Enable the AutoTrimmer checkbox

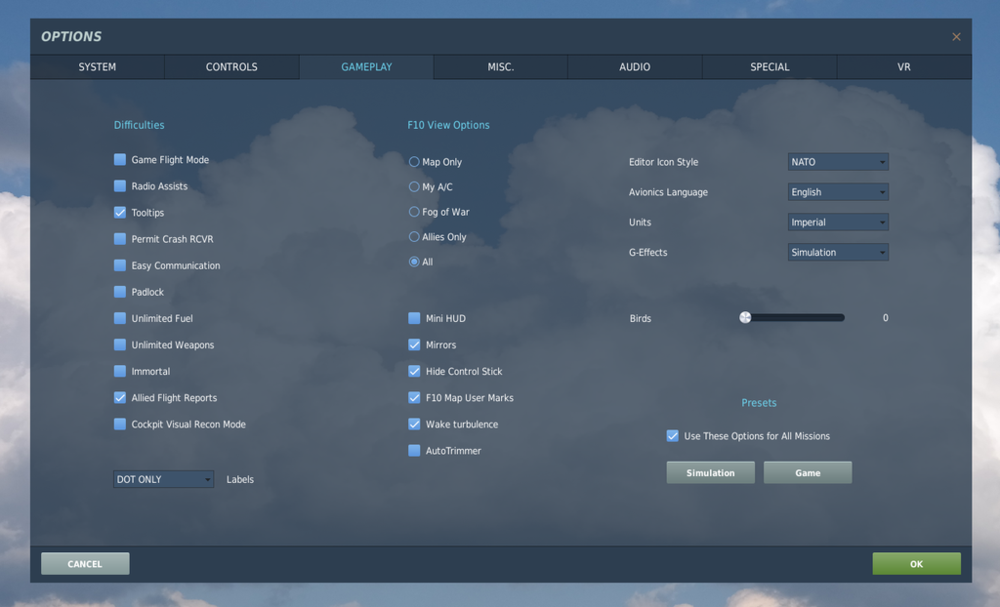tap(415, 450)
